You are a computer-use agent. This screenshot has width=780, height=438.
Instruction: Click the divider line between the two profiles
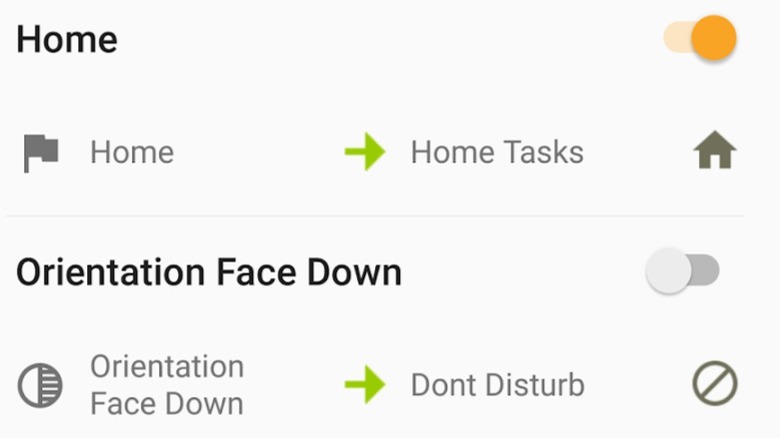[x=375, y=216]
